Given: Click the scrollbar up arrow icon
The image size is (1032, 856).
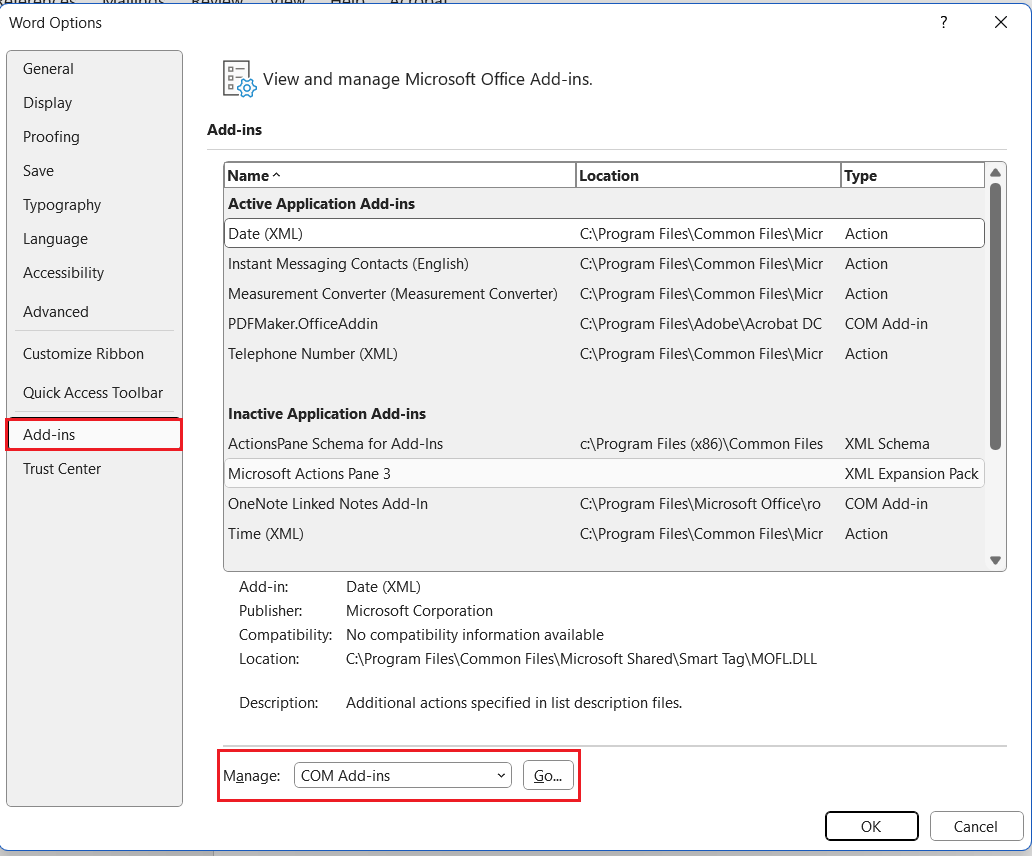Looking at the screenshot, I should (995, 174).
